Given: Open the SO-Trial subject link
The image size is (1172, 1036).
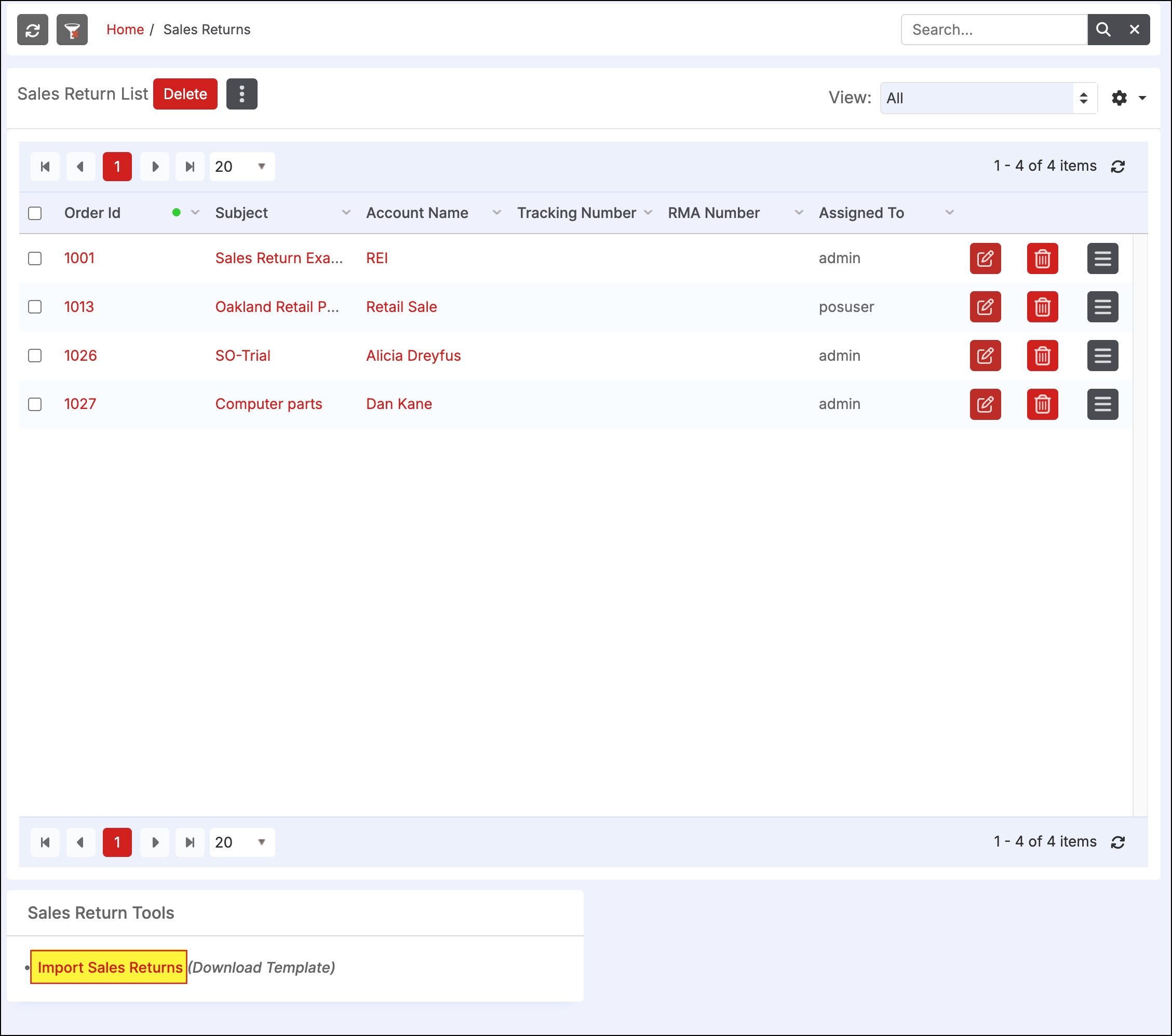Looking at the screenshot, I should pyautogui.click(x=243, y=356).
